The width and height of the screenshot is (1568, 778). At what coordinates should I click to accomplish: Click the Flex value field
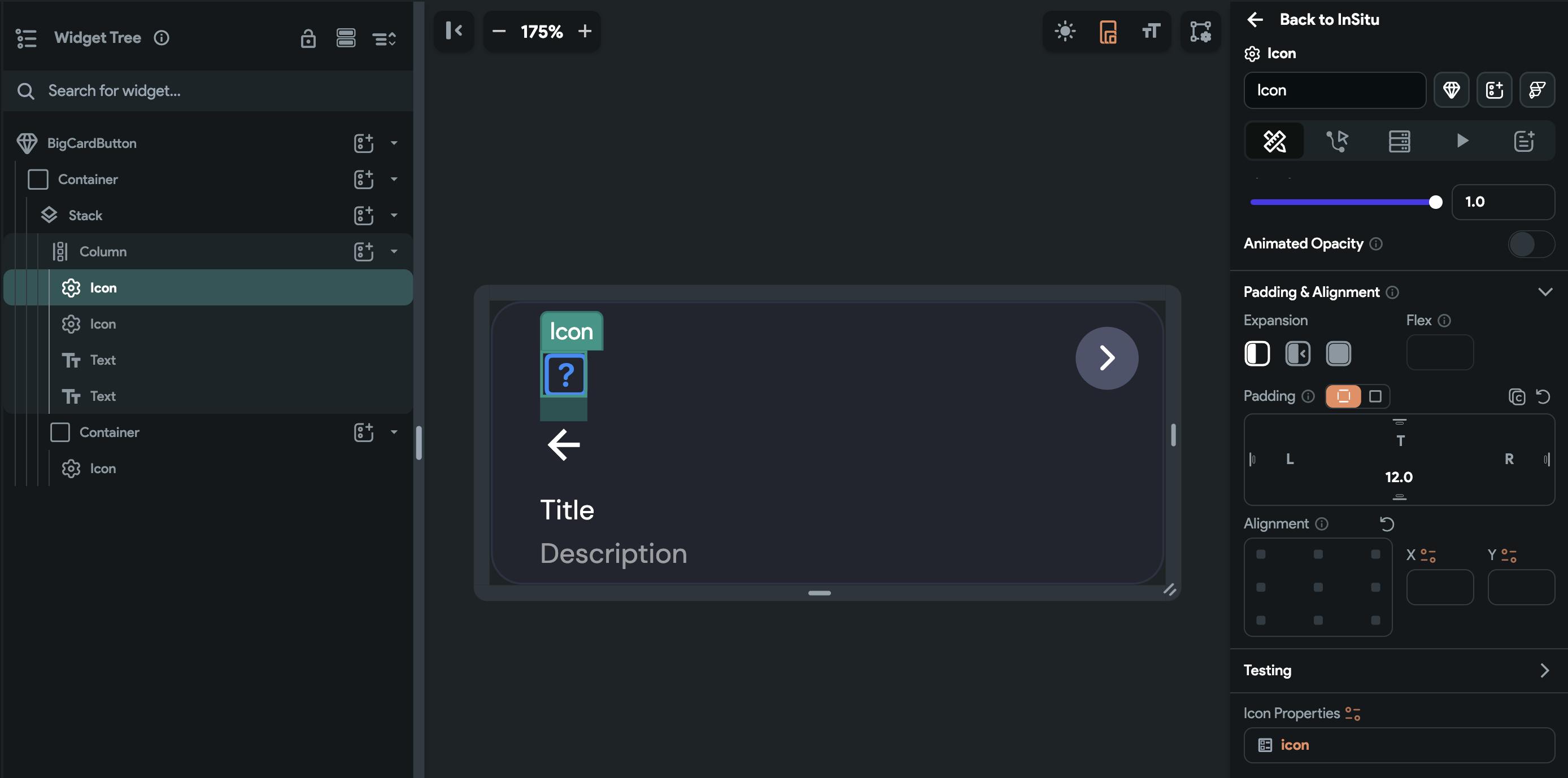pos(1440,352)
